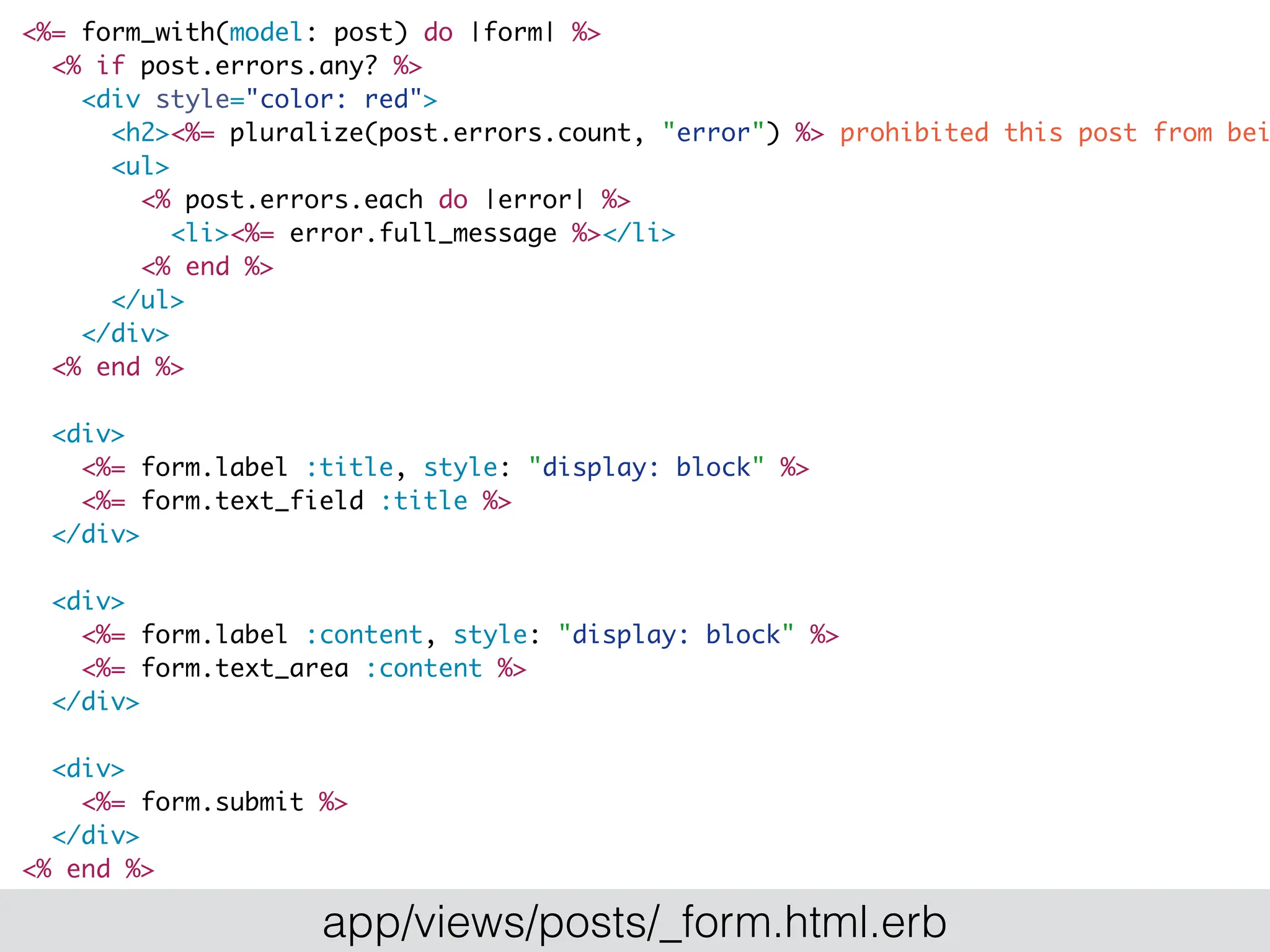Select the opening <ul> tag
The height and width of the screenshot is (952, 1270).
tap(140, 166)
